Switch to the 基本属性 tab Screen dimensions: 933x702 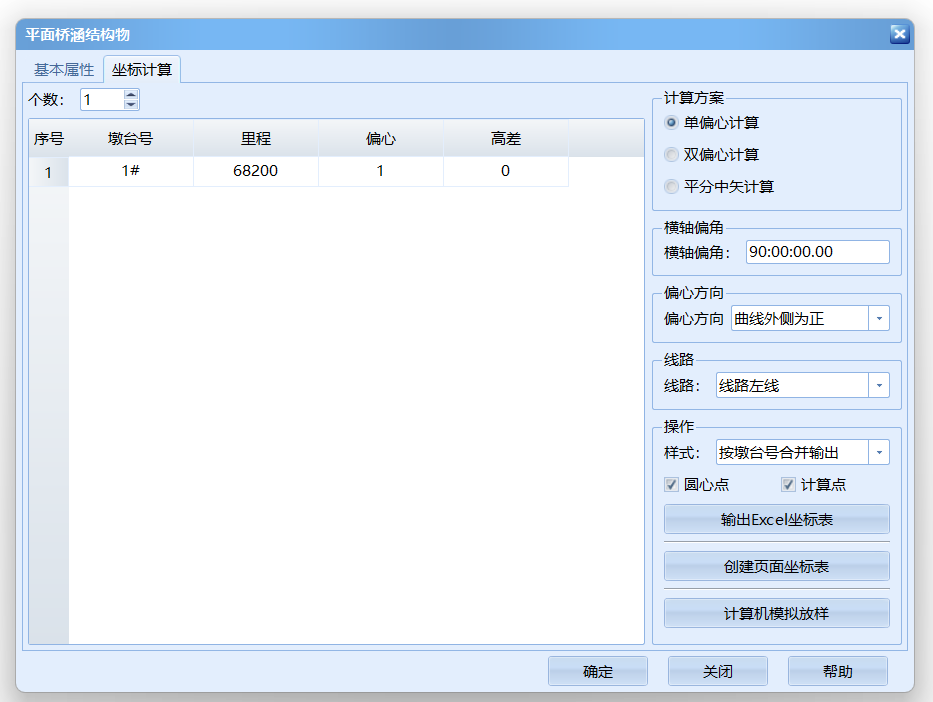pyautogui.click(x=63, y=70)
